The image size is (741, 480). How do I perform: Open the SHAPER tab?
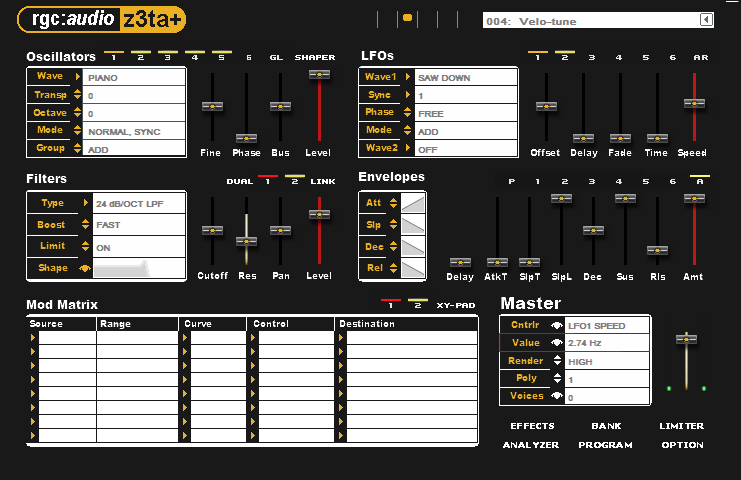(x=315, y=57)
